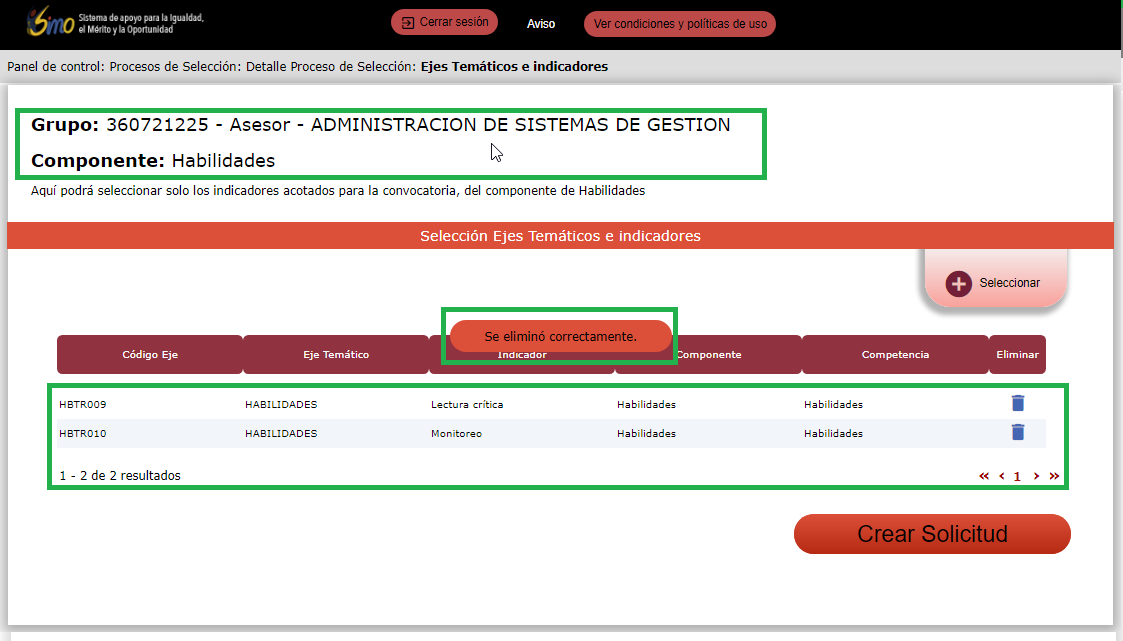Image resolution: width=1123 pixels, height=641 pixels.
Task: Delete the HBTR009 row with trash icon
Action: tap(1018, 403)
